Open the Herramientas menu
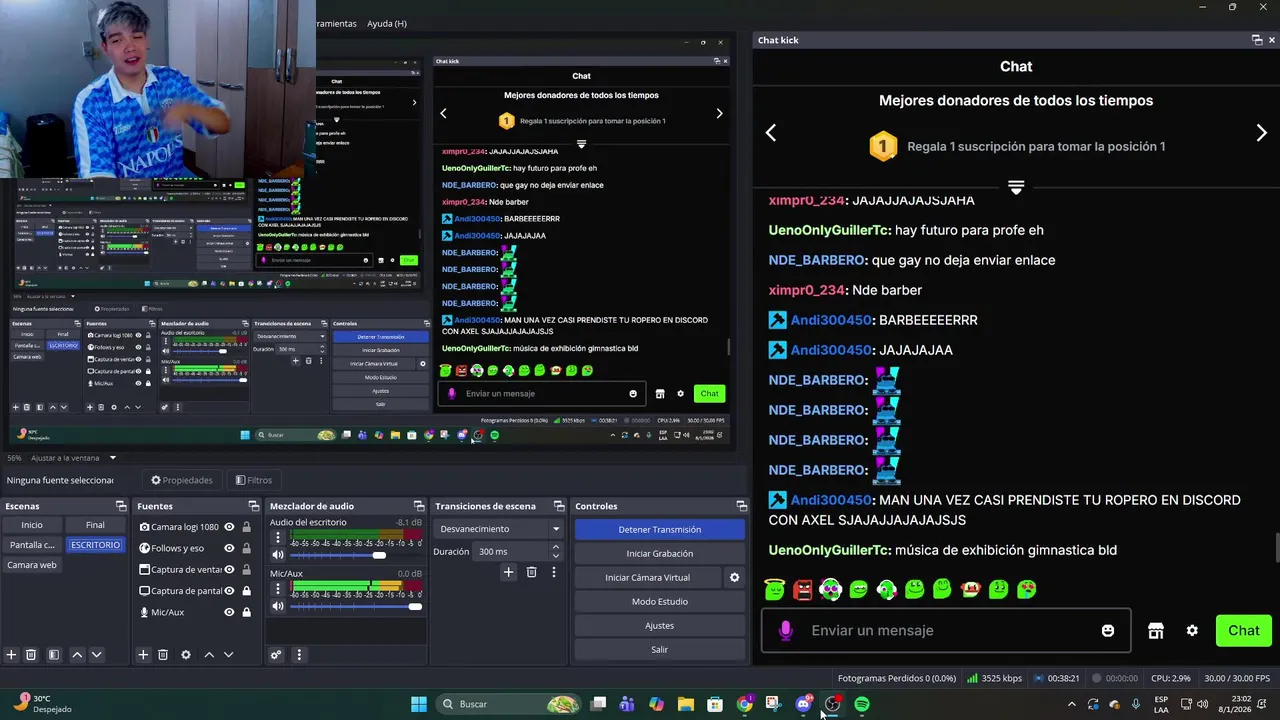Screen dimensions: 1280x720 tap(336, 23)
